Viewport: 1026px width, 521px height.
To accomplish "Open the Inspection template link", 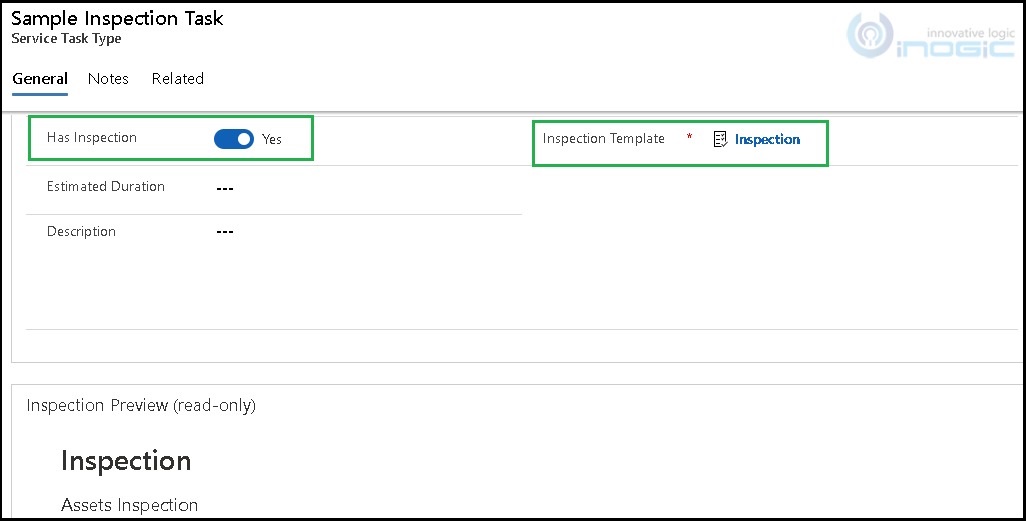I will pos(767,140).
